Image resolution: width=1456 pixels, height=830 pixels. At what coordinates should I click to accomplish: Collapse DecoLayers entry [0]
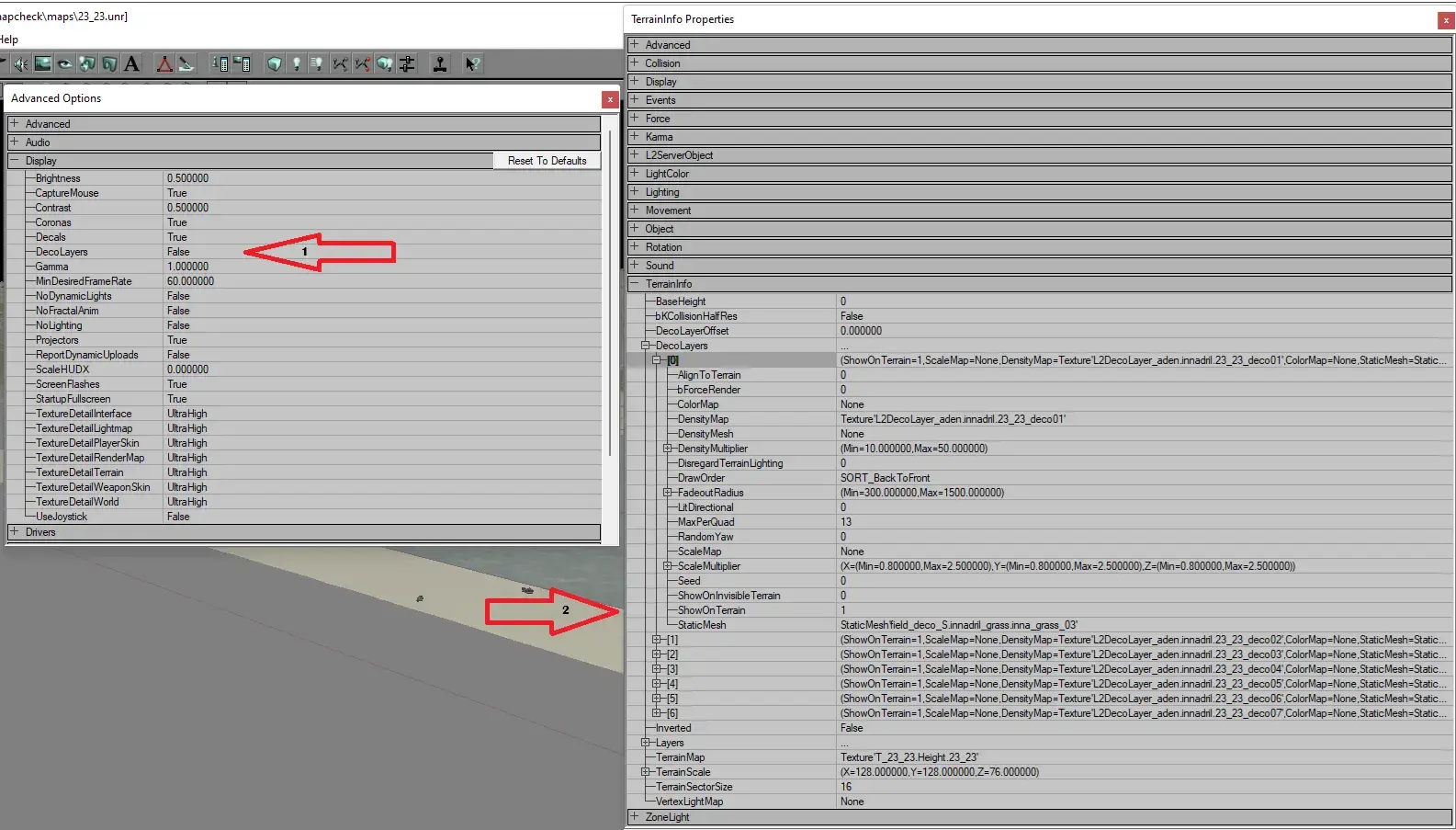tap(657, 360)
